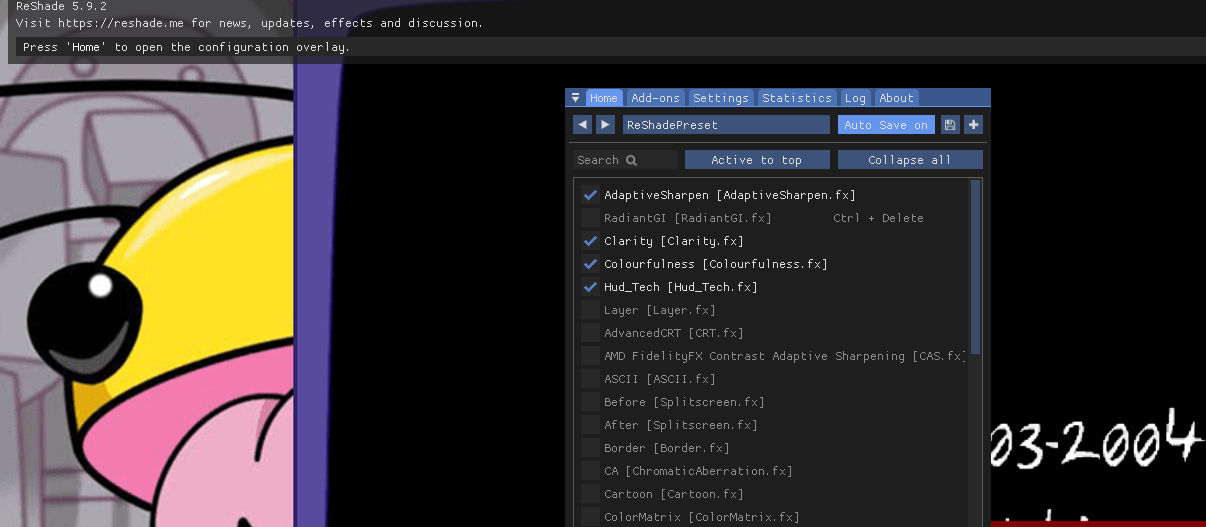Enable the After Splitscreen checkbox
The width and height of the screenshot is (1206, 527).
(590, 425)
